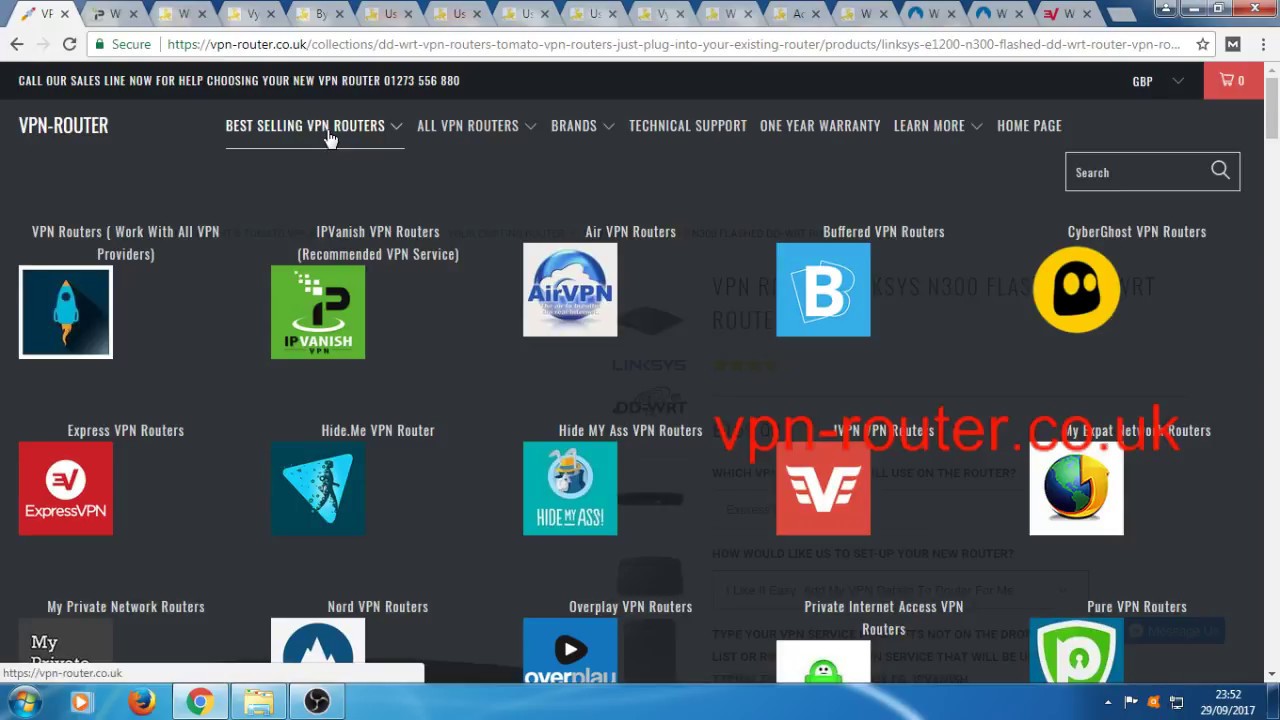The image size is (1280, 720).
Task: Open the shopping cart icon
Action: (1233, 80)
